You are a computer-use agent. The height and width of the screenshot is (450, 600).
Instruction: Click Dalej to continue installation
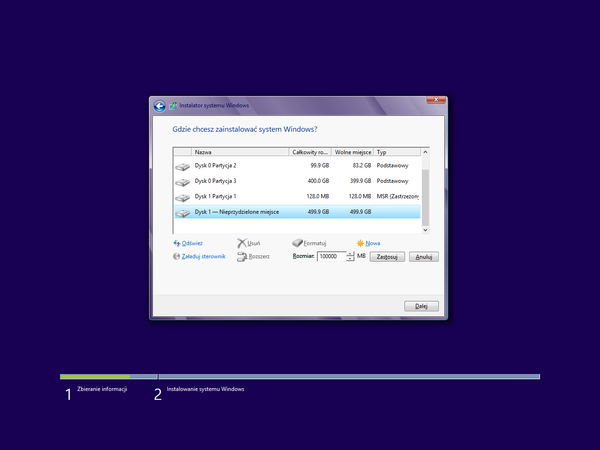421,305
